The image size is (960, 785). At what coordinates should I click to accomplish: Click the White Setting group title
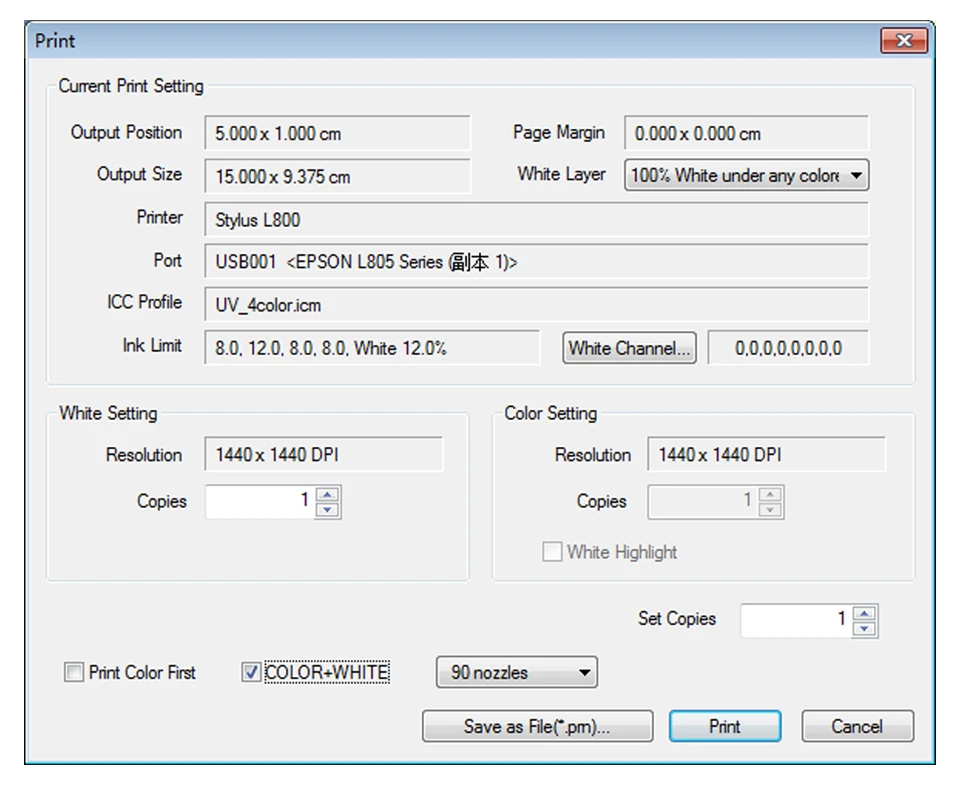(x=108, y=413)
